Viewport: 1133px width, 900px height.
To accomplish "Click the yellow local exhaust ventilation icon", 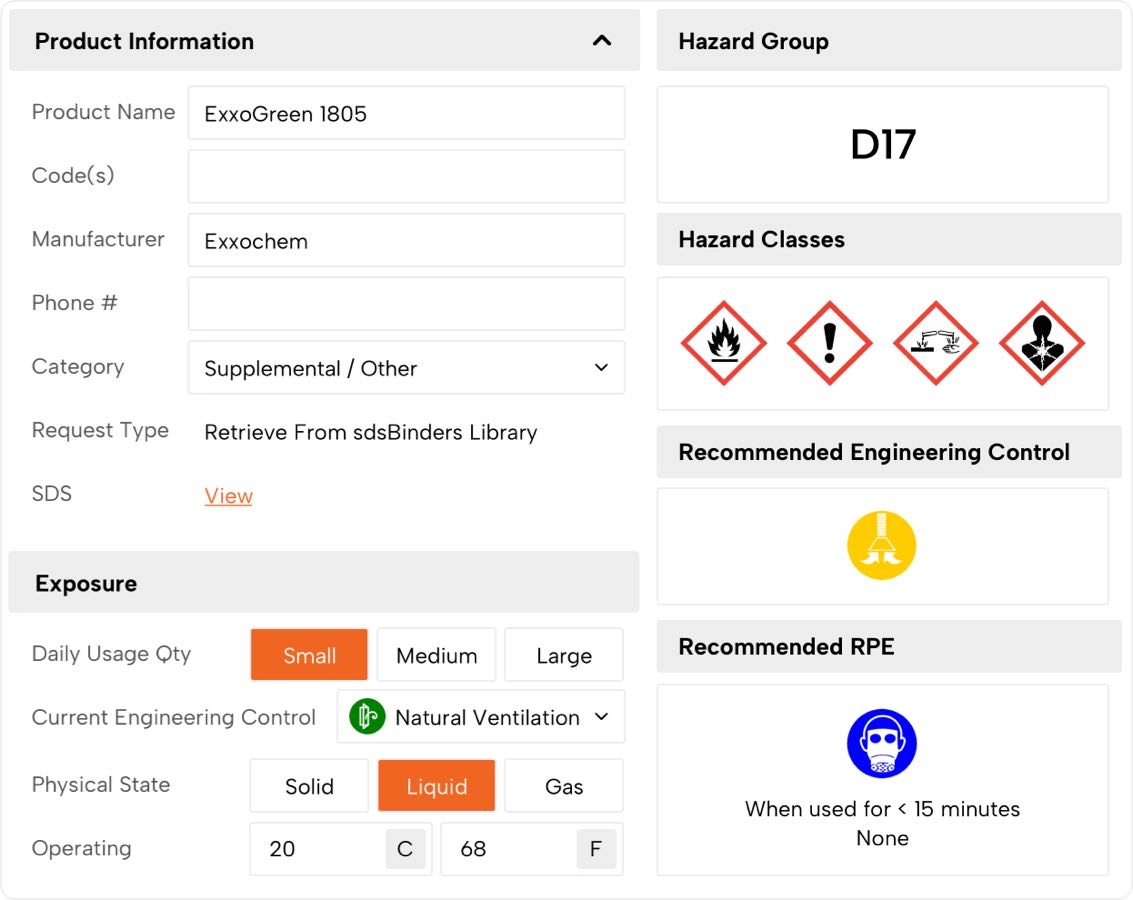I will [x=882, y=545].
